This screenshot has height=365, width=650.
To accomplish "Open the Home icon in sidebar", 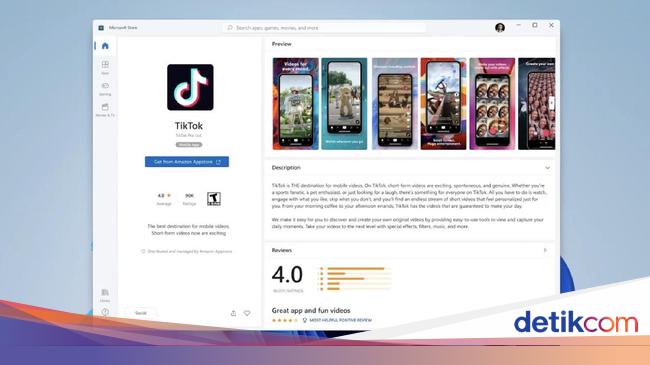I will point(105,46).
